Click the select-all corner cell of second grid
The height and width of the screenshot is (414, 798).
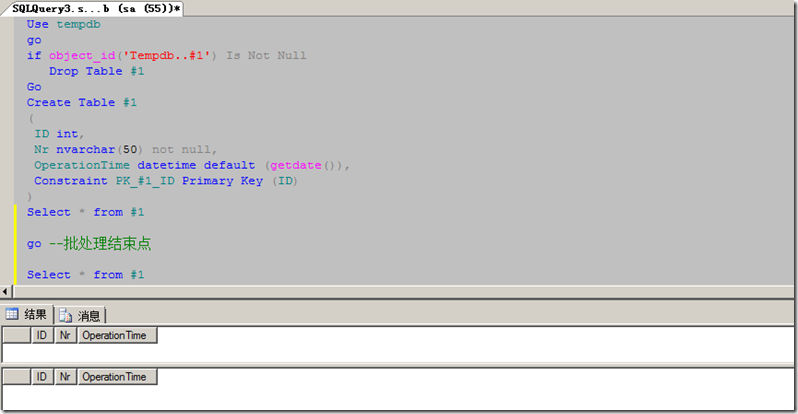(17, 377)
